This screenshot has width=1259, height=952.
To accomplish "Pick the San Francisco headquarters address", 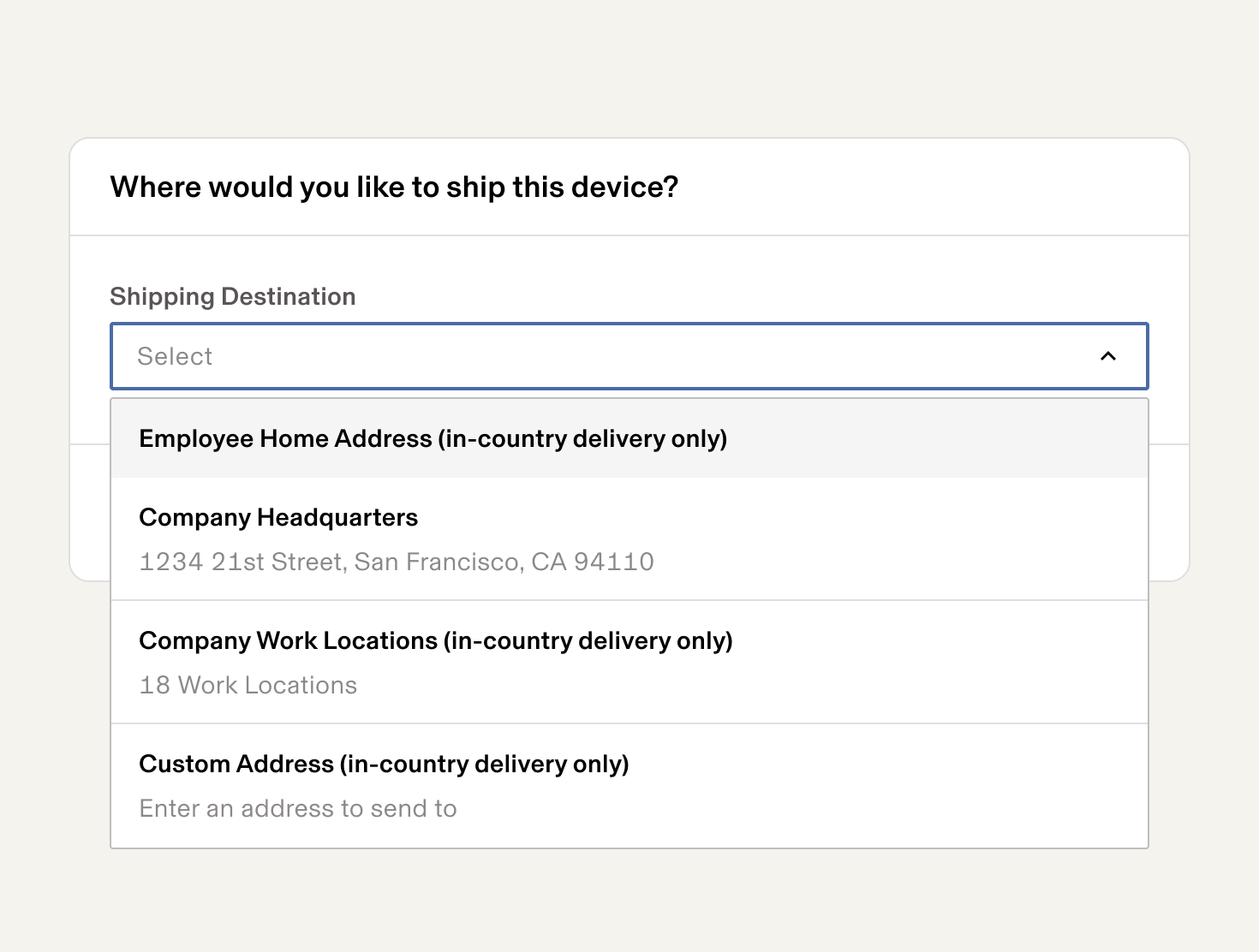I will click(x=397, y=562).
